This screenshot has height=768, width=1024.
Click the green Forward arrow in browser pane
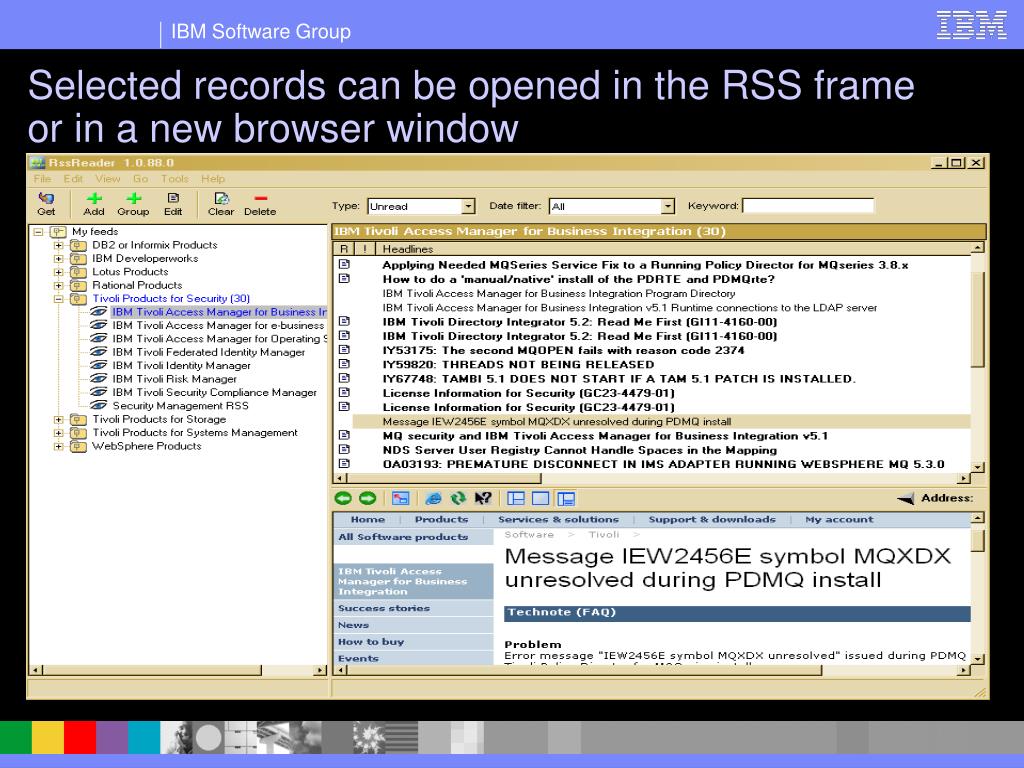(368, 498)
